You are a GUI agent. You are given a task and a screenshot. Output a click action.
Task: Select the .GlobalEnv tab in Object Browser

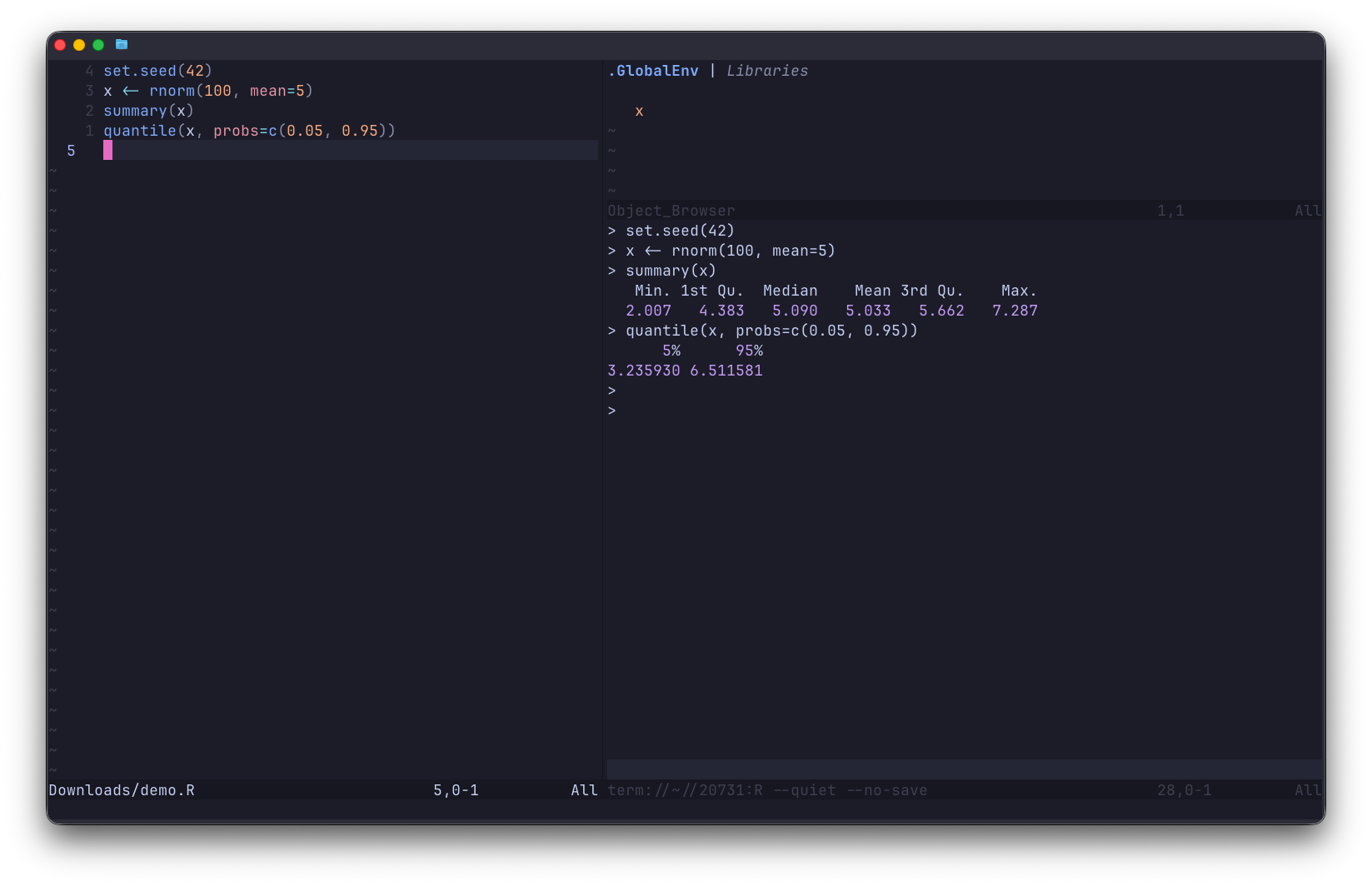[653, 71]
